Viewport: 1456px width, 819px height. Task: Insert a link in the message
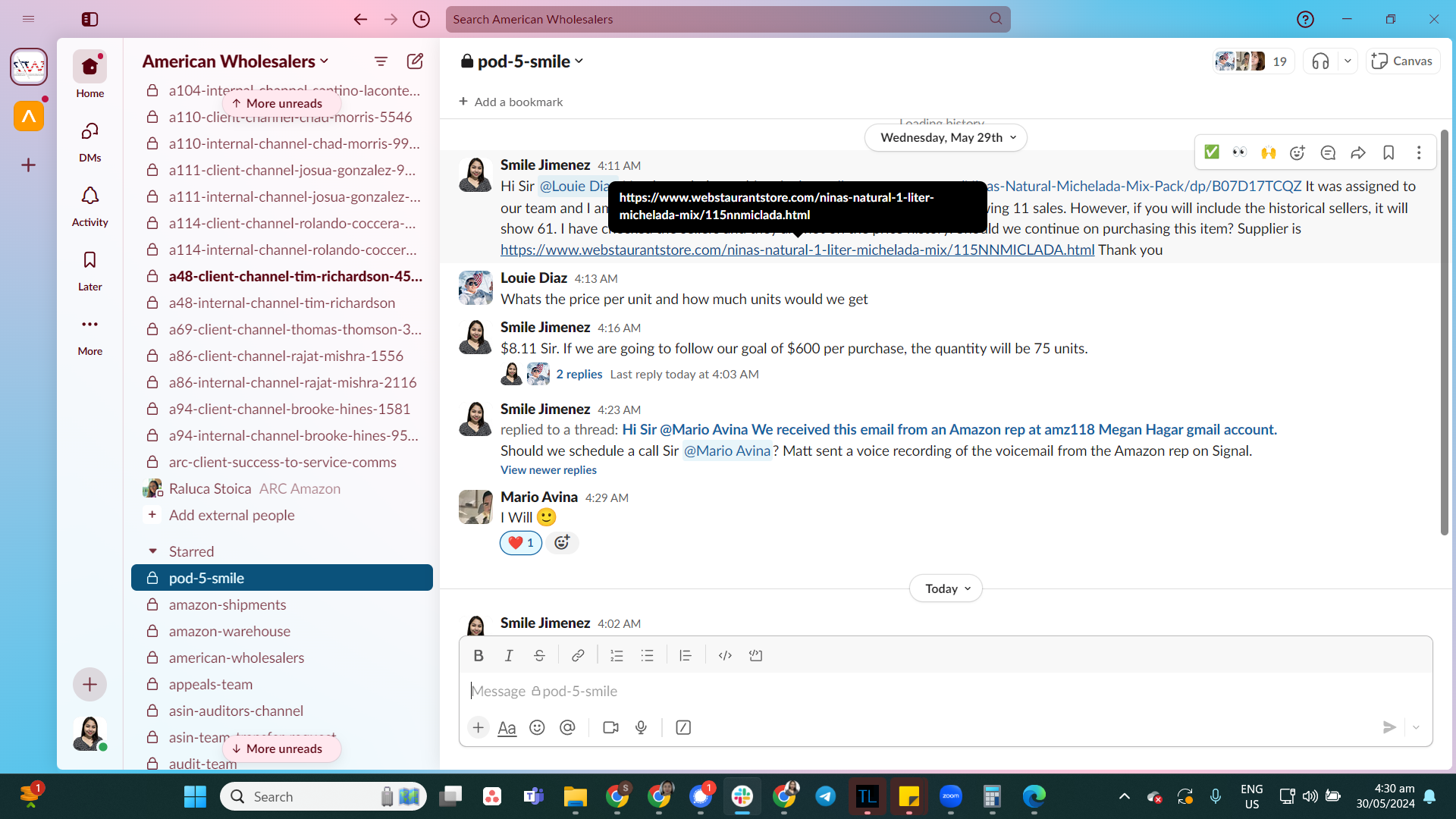point(578,656)
